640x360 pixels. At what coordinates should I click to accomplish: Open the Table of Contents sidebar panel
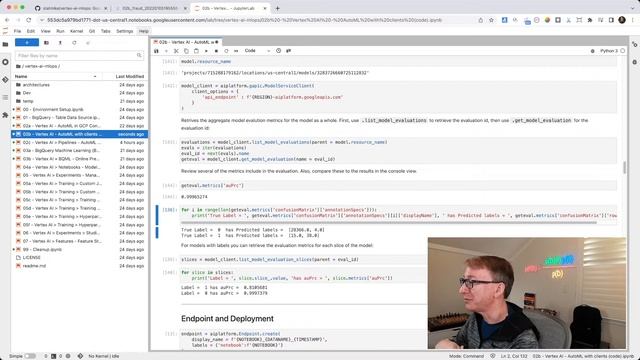coord(5,97)
